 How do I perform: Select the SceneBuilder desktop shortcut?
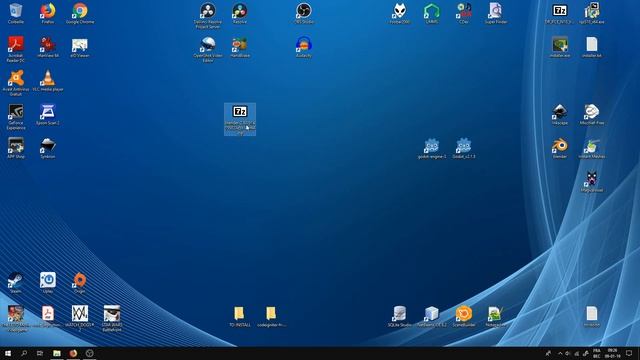[464, 316]
